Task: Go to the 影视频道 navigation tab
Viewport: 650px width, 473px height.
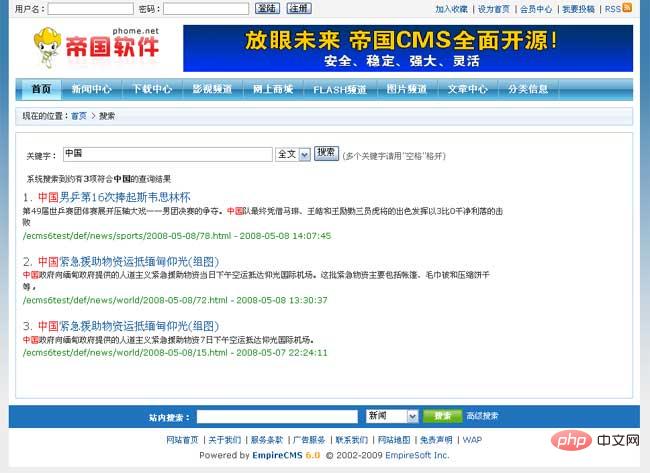Action: tap(212, 89)
